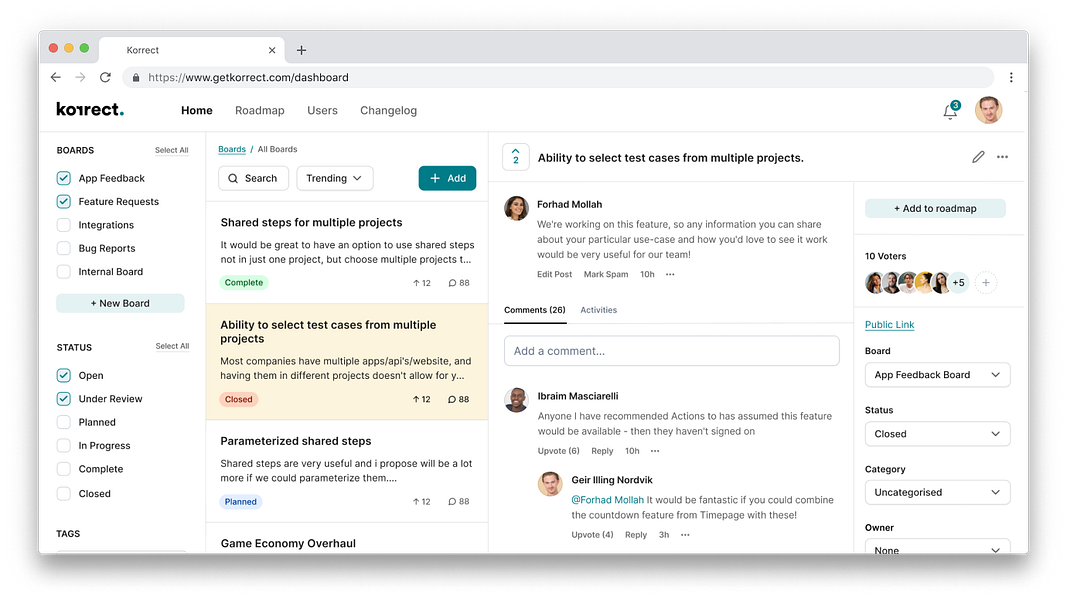This screenshot has height=600, width=1067.
Task: Show the +5 additional voters
Action: click(x=958, y=282)
